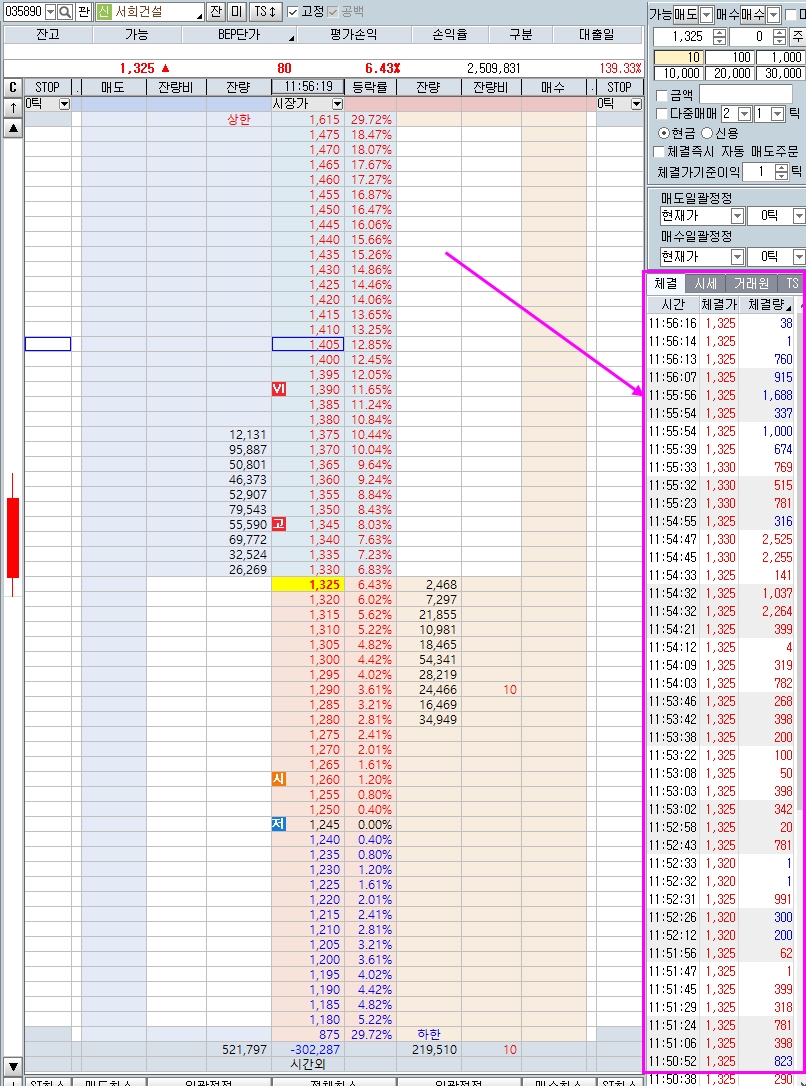The height and width of the screenshot is (1086, 806).
Task: Switch to the 거래원 tab
Action: (751, 284)
